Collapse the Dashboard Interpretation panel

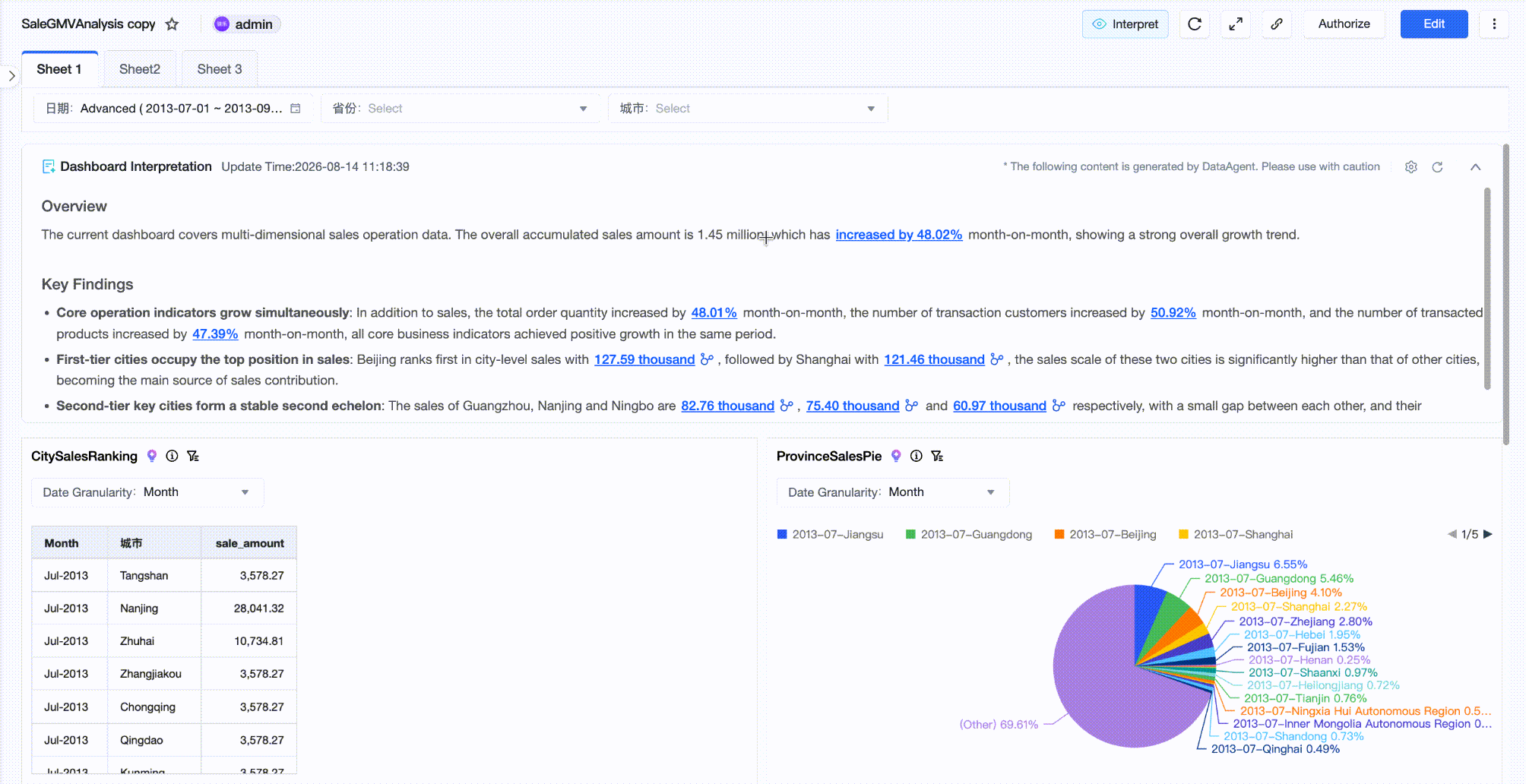point(1475,167)
